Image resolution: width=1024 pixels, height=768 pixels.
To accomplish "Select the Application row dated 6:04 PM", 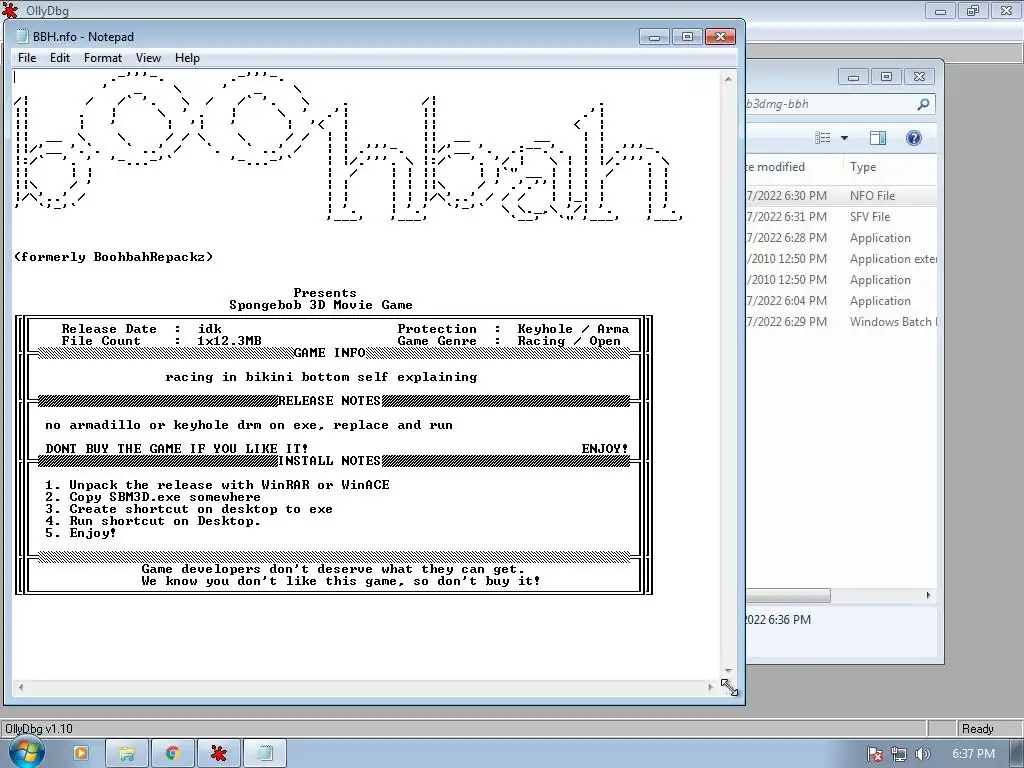I will (841, 300).
